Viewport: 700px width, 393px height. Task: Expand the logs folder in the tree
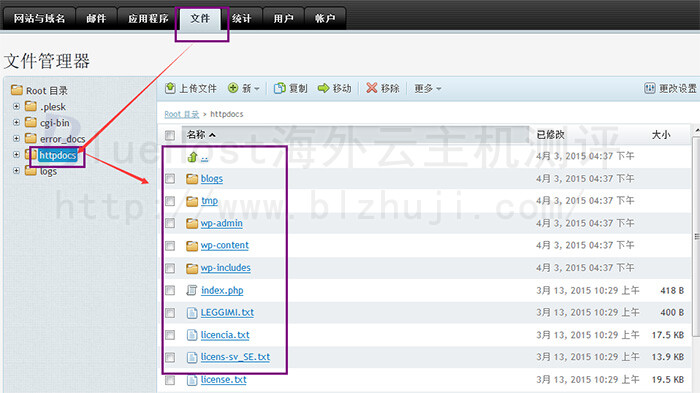[x=17, y=171]
